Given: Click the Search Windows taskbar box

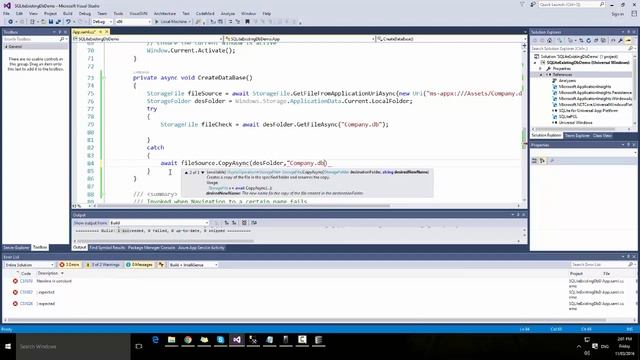Looking at the screenshot, I should coord(73,347).
